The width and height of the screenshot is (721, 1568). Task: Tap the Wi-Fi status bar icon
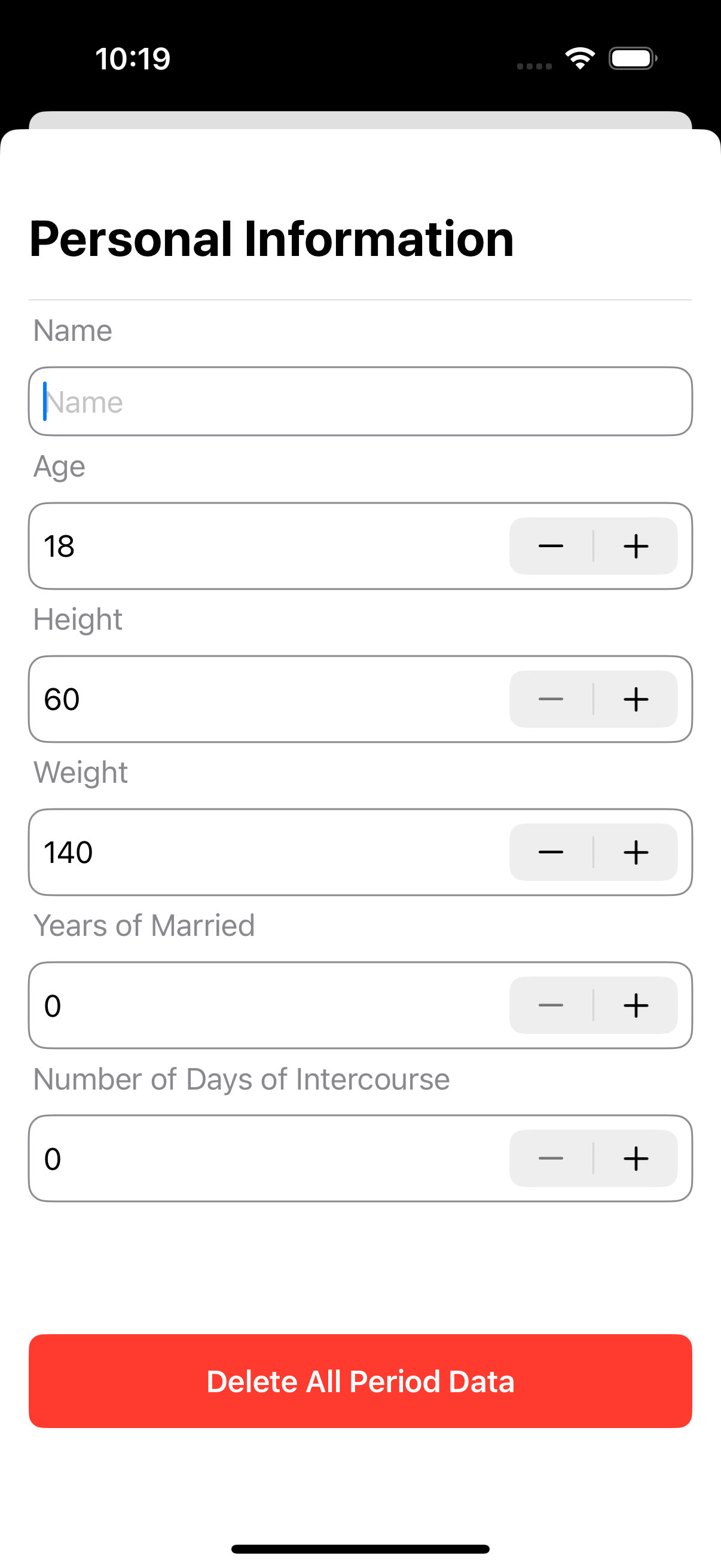point(580,59)
